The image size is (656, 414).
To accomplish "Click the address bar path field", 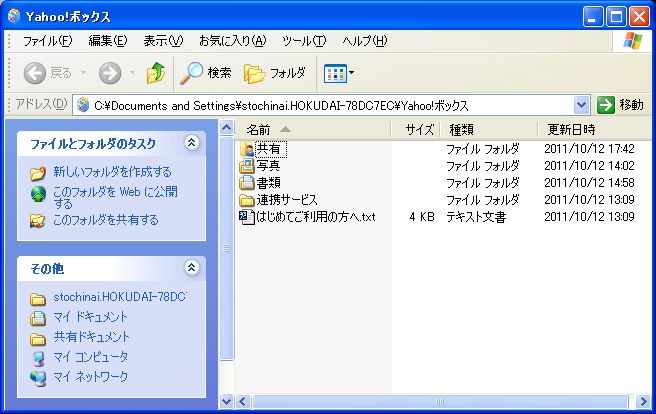I will 331,105.
